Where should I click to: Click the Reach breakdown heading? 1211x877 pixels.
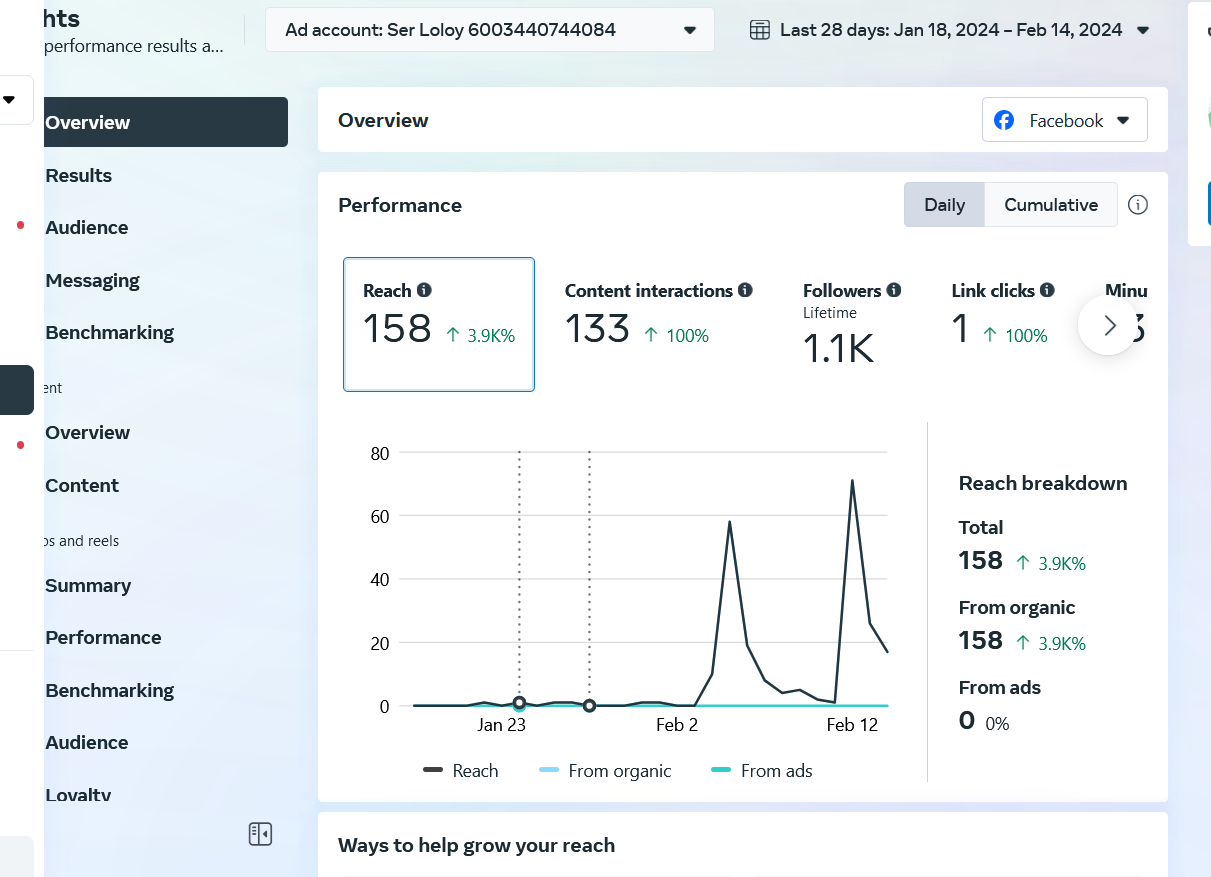(1043, 483)
